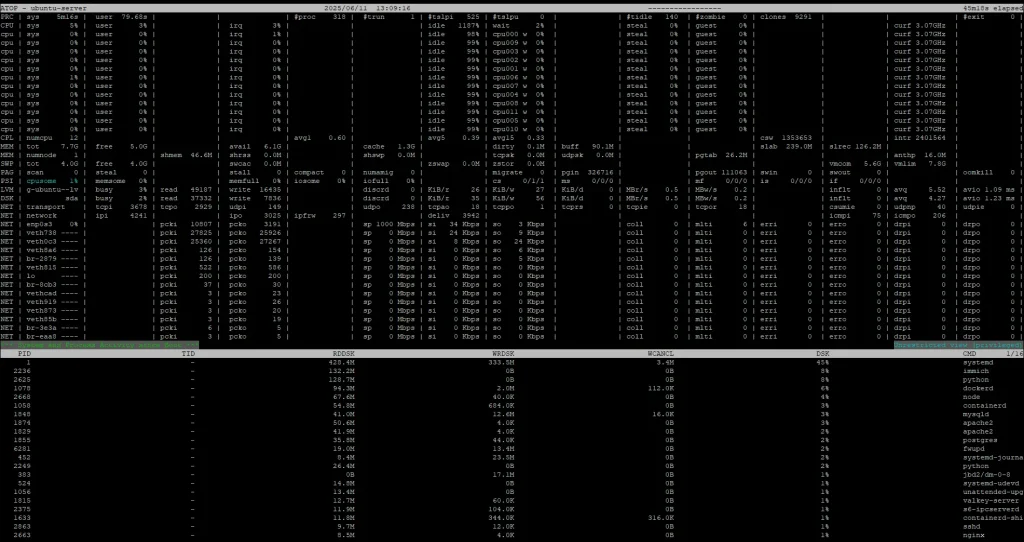Image resolution: width=1024 pixels, height=542 pixels.
Task: Click the cache 1.3G memory value
Action: pyautogui.click(x=389, y=146)
